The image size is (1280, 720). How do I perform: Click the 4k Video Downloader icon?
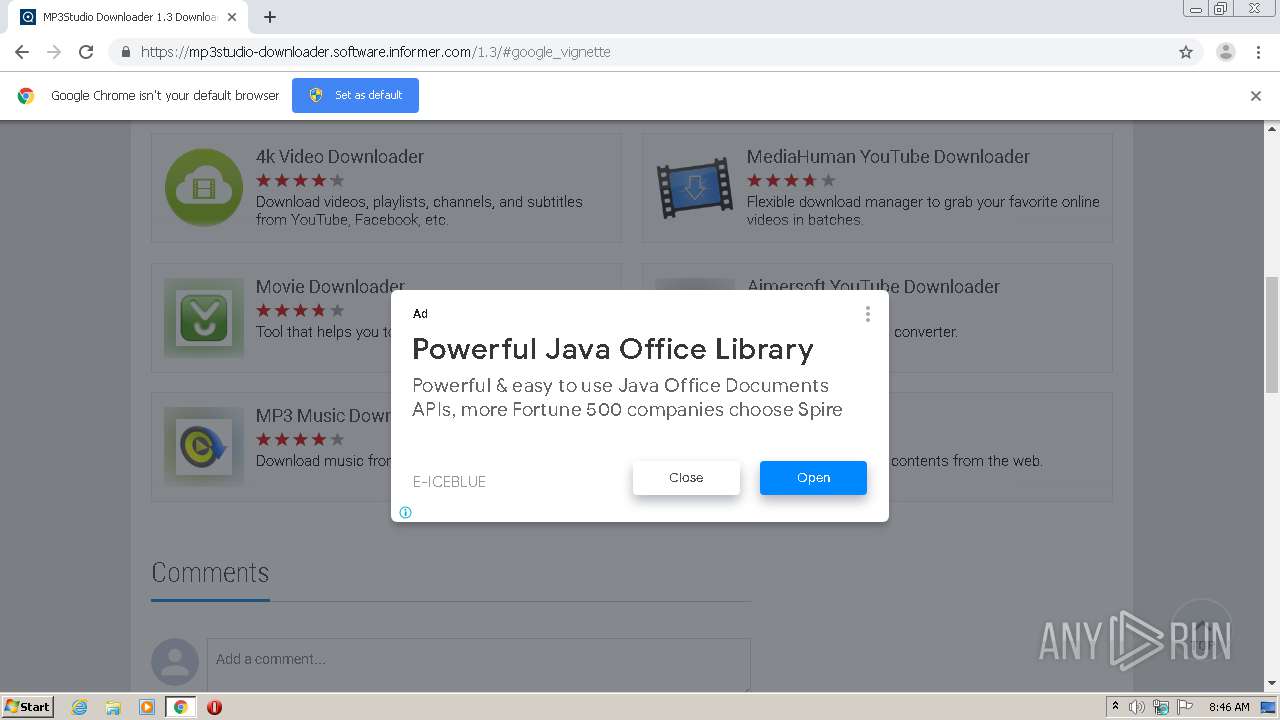click(204, 187)
